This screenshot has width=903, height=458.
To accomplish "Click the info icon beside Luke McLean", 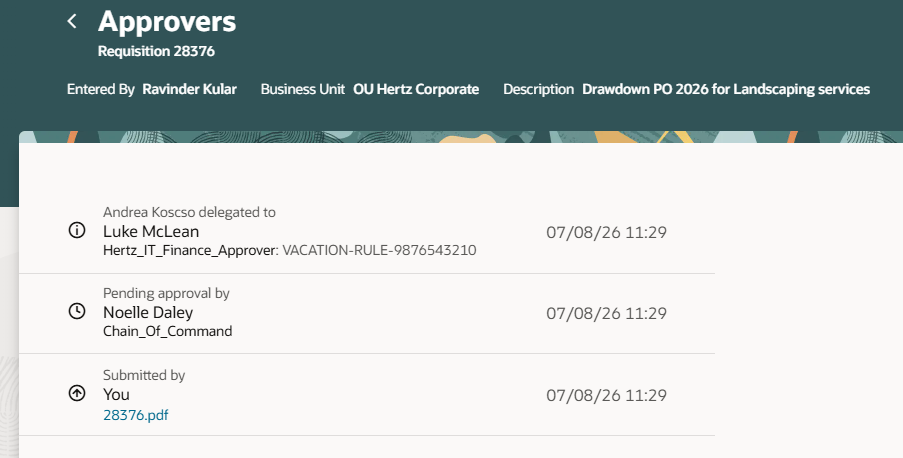I will [x=77, y=230].
